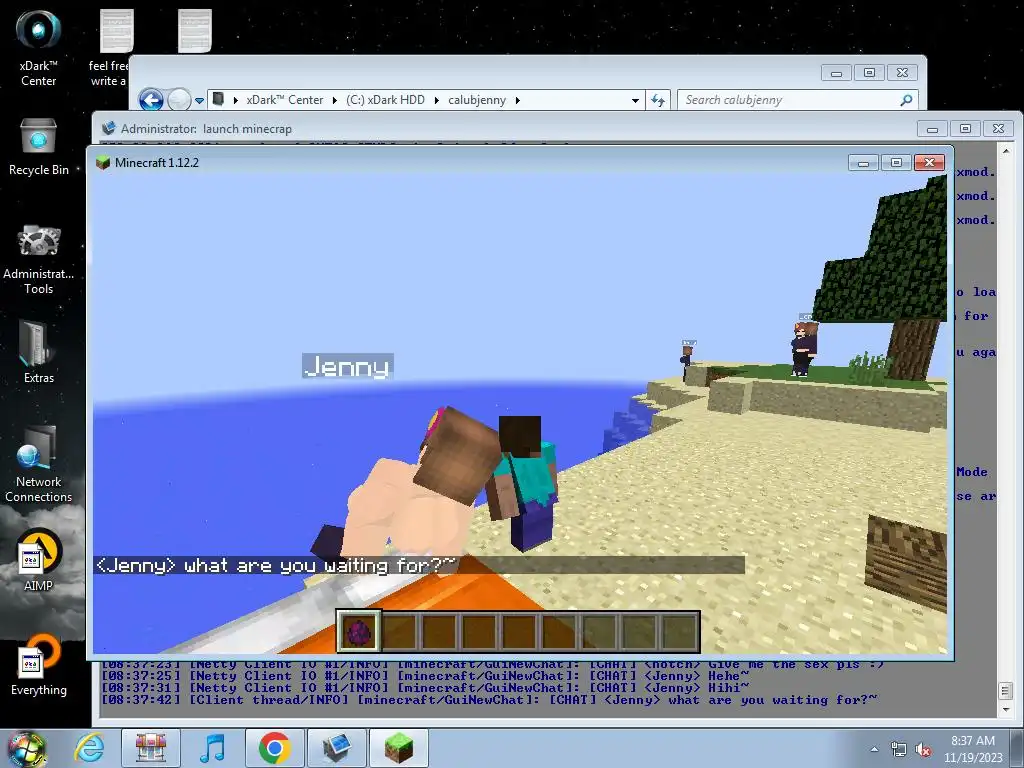Open the Recycle Bin desktop icon
Screen dimensions: 1024x768
[x=39, y=148]
